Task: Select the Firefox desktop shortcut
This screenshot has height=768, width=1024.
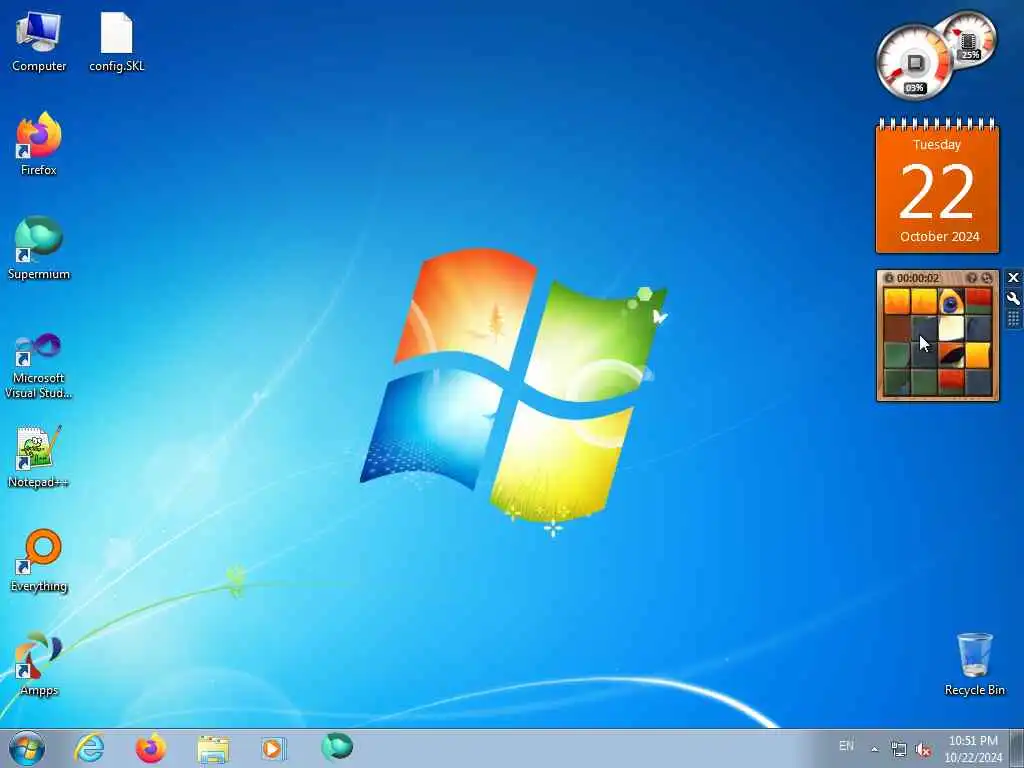Action: tap(39, 145)
